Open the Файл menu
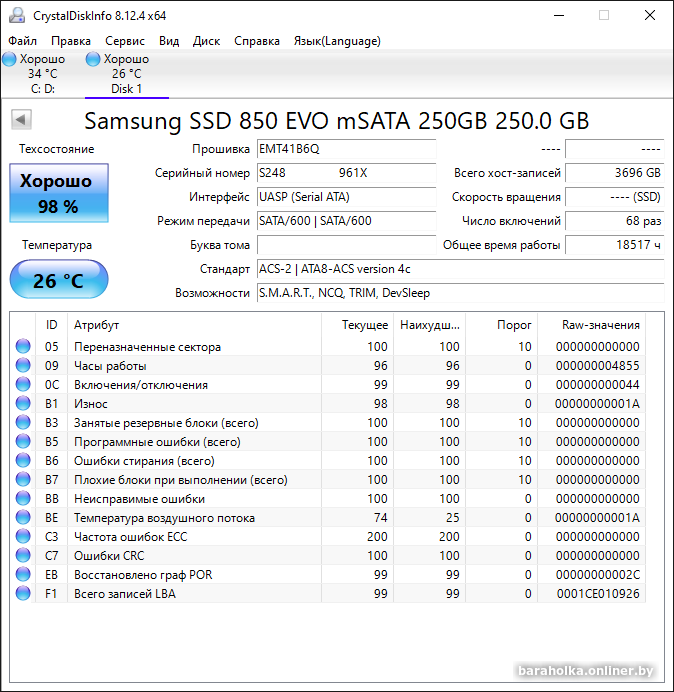The width and height of the screenshot is (674, 692). (22, 41)
